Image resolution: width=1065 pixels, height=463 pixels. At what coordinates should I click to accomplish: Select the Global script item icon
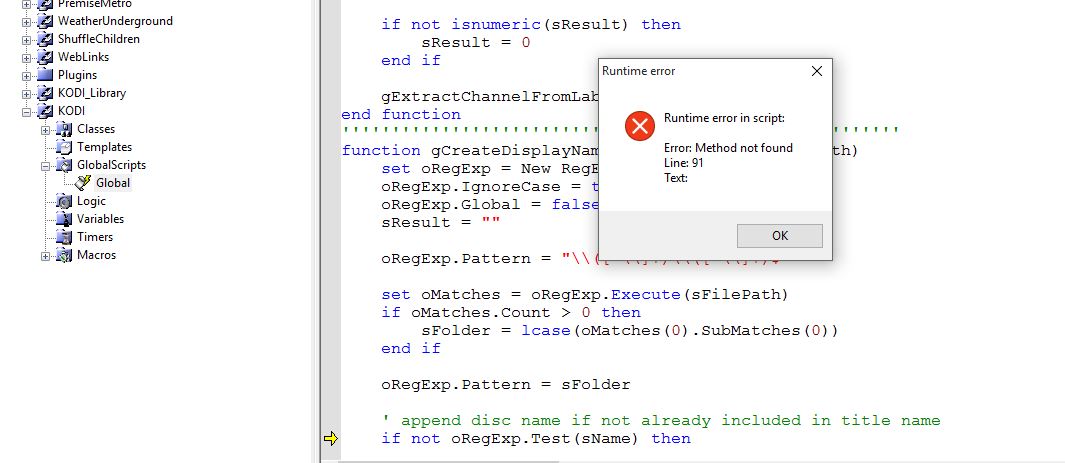[x=83, y=183]
